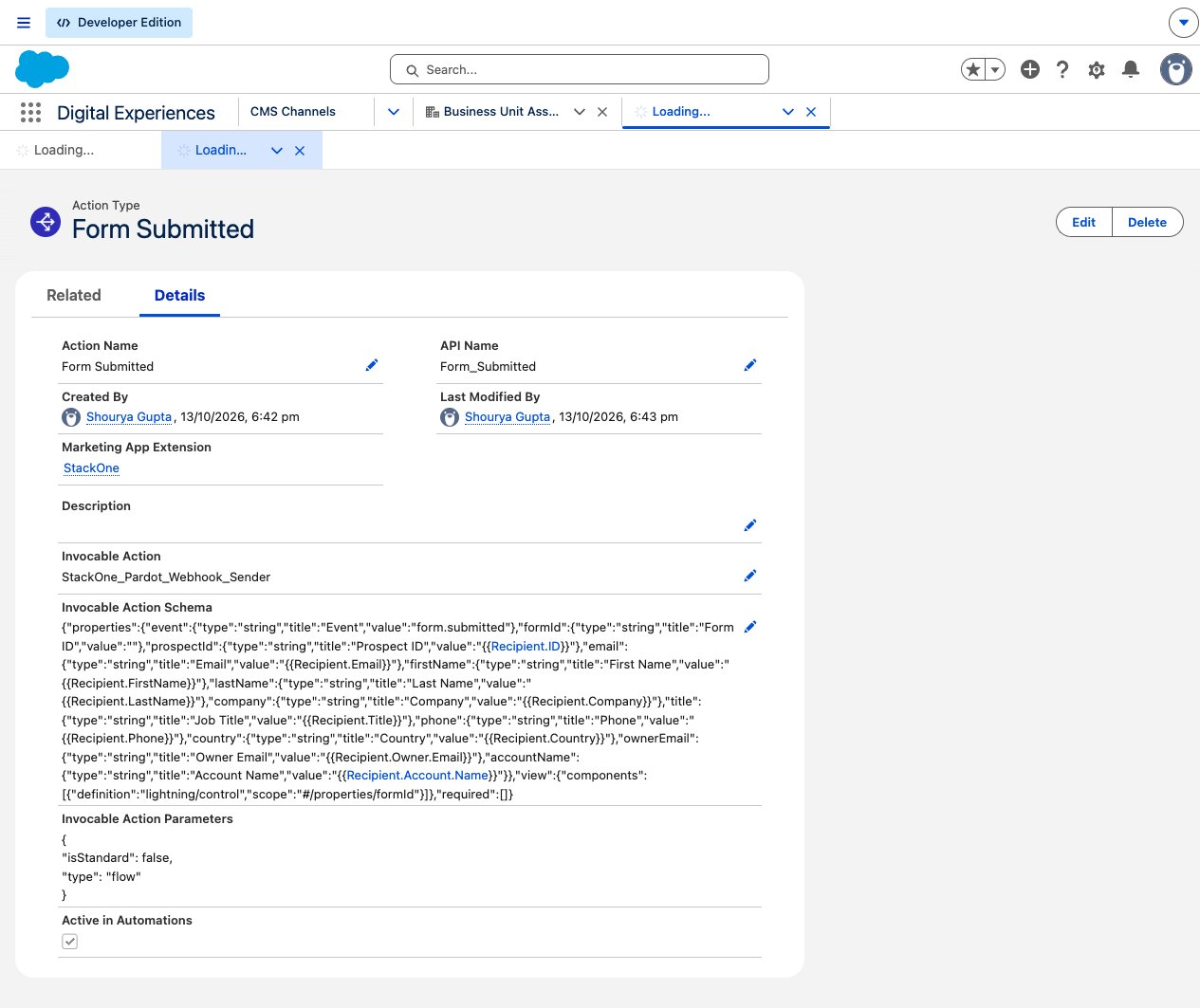The image size is (1200, 1008).
Task: Open Shourya Gupta link under Created By
Action: click(x=129, y=417)
